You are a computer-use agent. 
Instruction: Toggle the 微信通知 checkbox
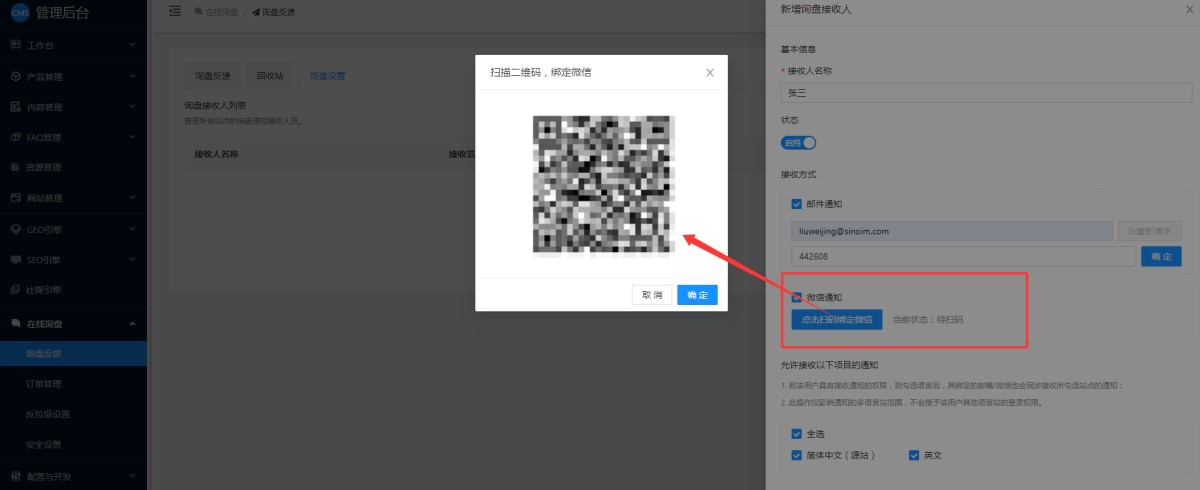click(x=797, y=297)
